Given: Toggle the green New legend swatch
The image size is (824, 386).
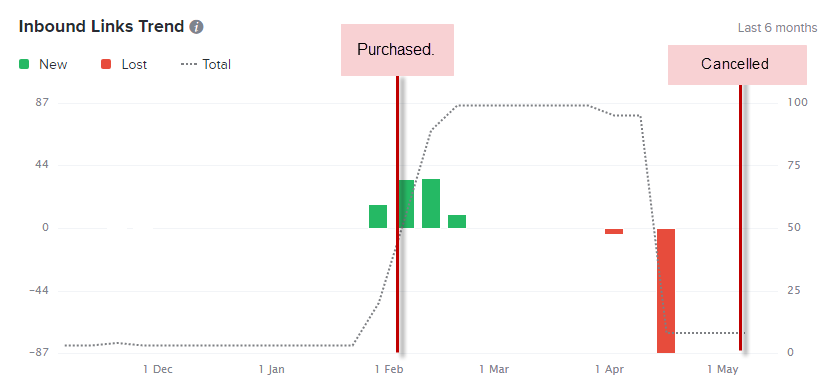Looking at the screenshot, I should pos(24,65).
